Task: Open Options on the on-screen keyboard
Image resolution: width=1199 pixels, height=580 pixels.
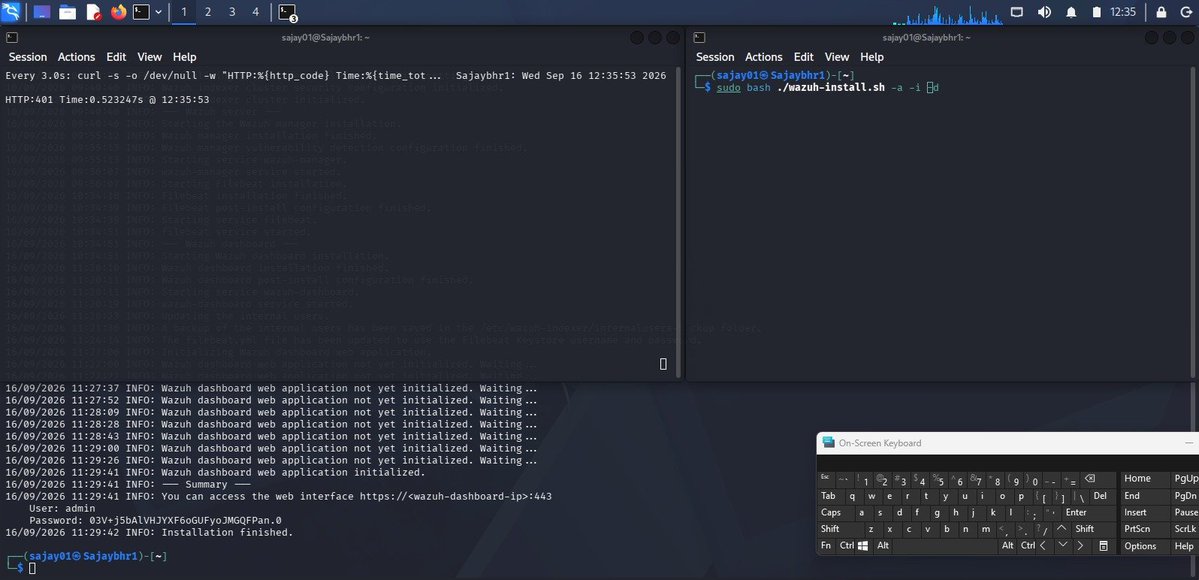Action: point(1140,546)
